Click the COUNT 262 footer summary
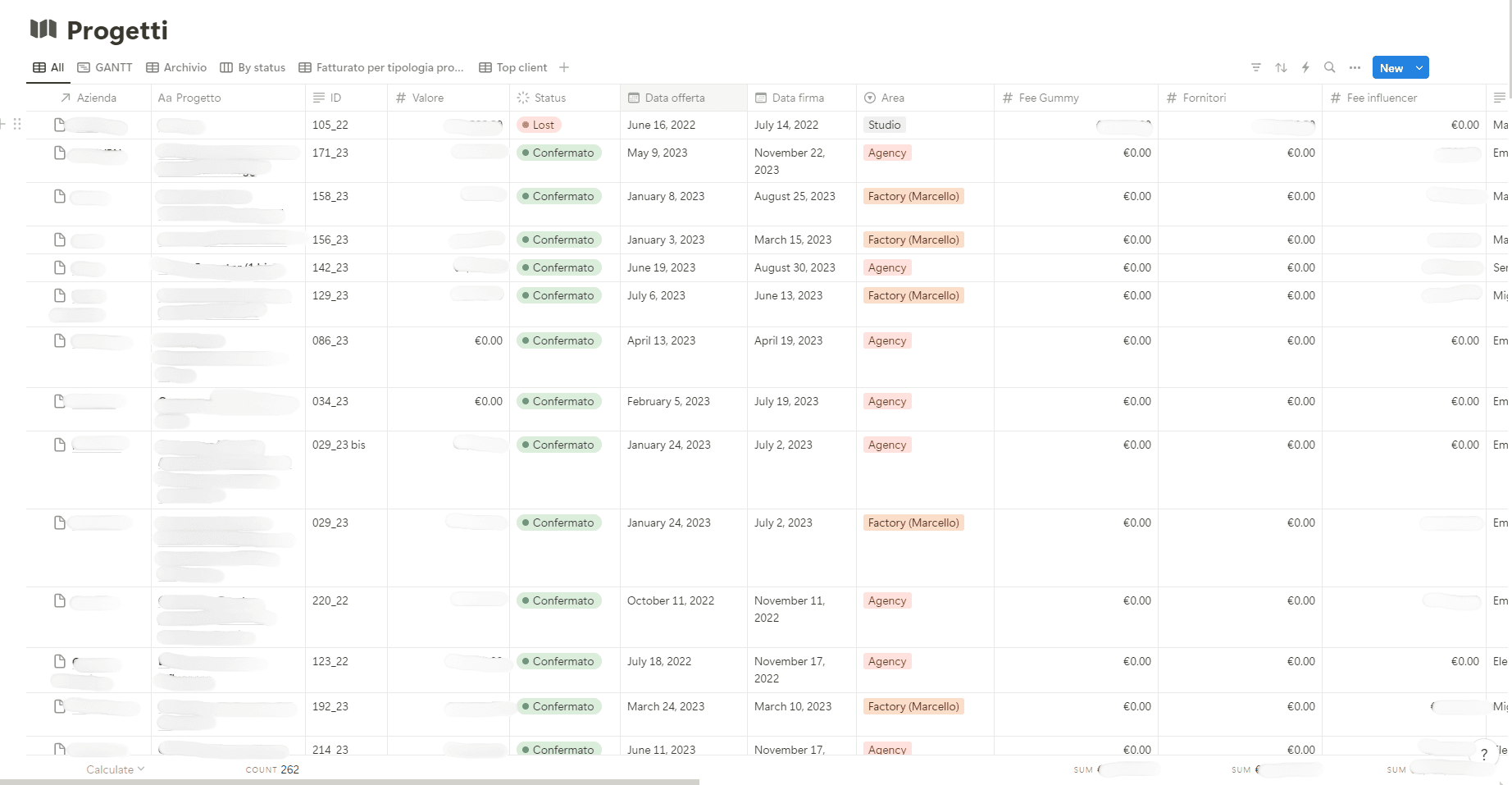 pyautogui.click(x=272, y=769)
